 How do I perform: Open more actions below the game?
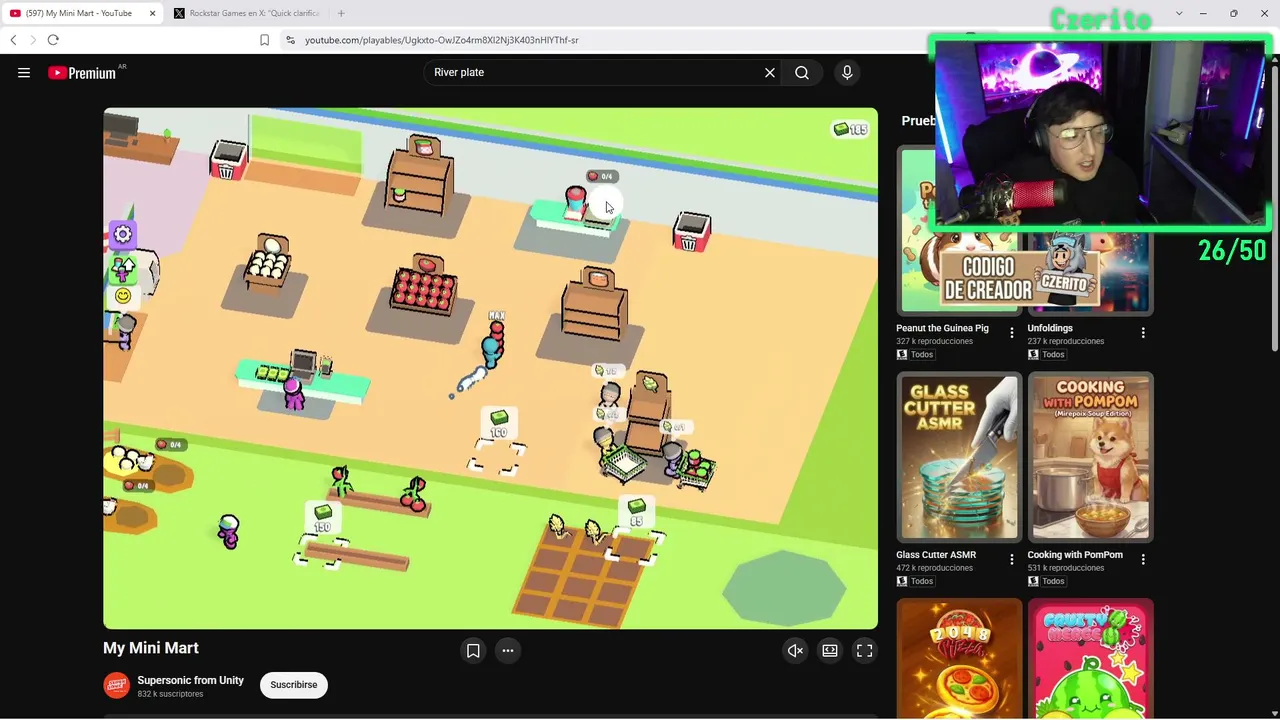coord(508,651)
